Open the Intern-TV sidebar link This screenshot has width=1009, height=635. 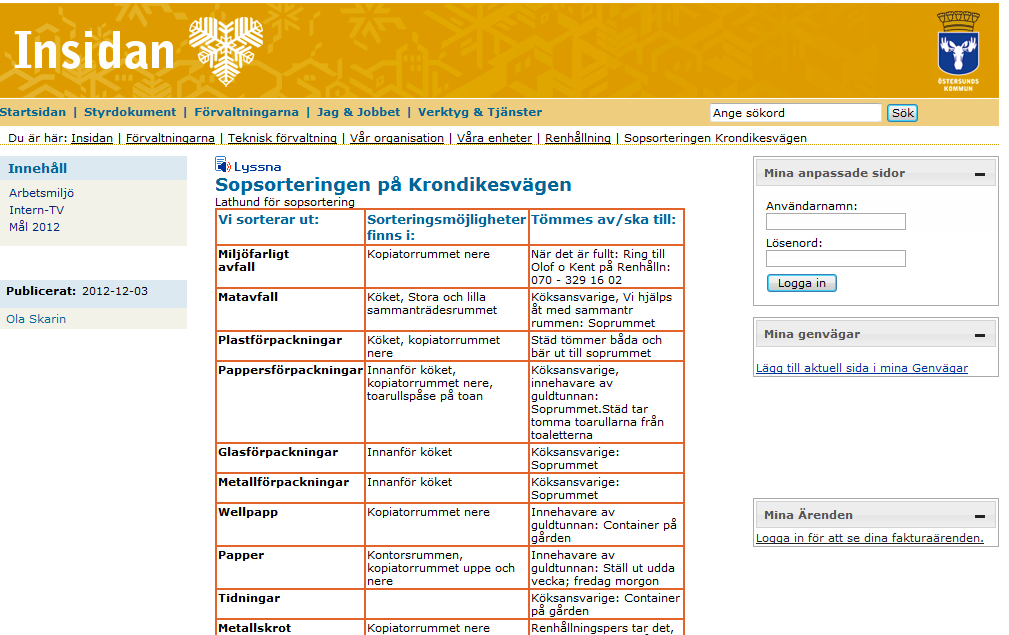(x=36, y=210)
